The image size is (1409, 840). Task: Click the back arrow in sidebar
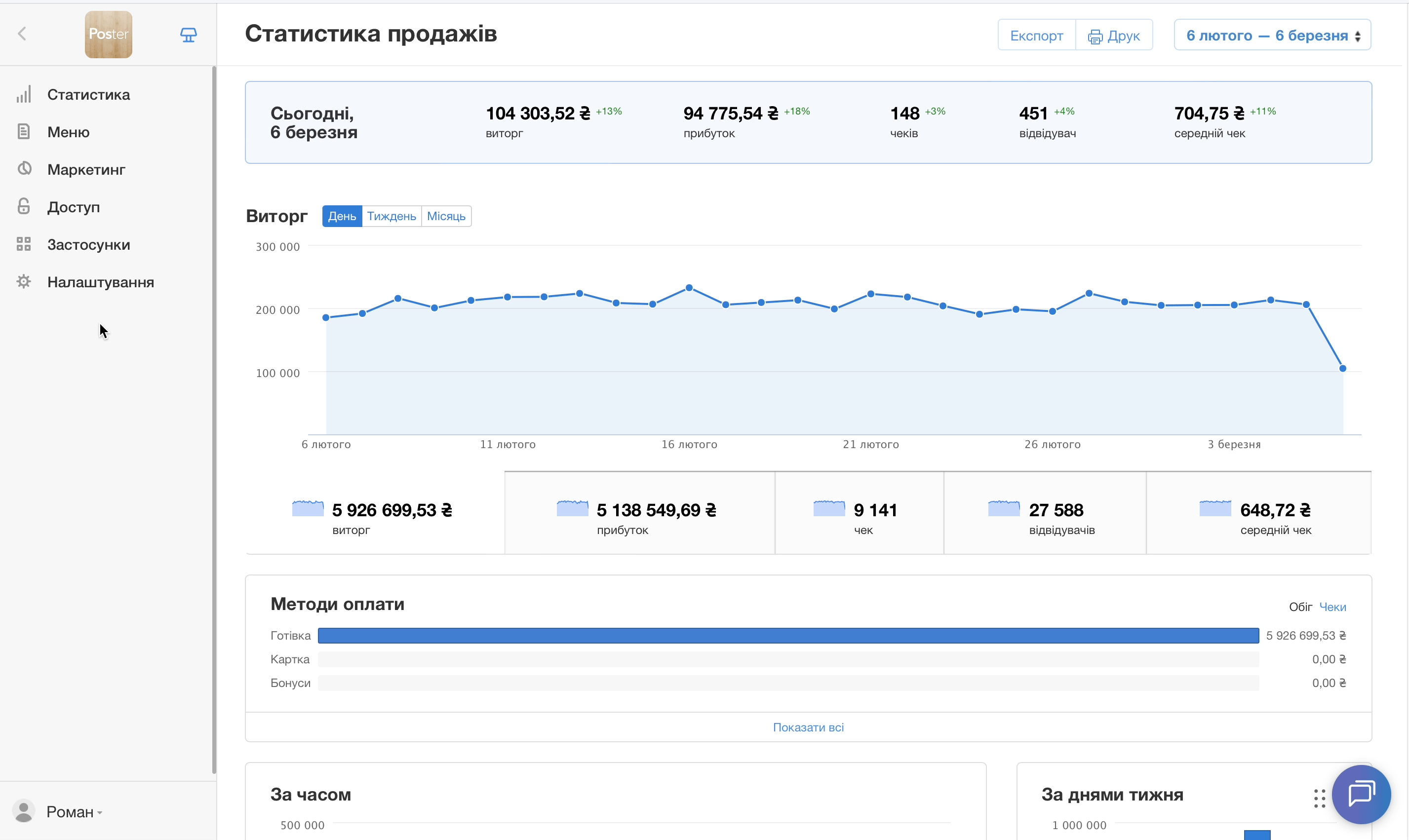coord(22,34)
